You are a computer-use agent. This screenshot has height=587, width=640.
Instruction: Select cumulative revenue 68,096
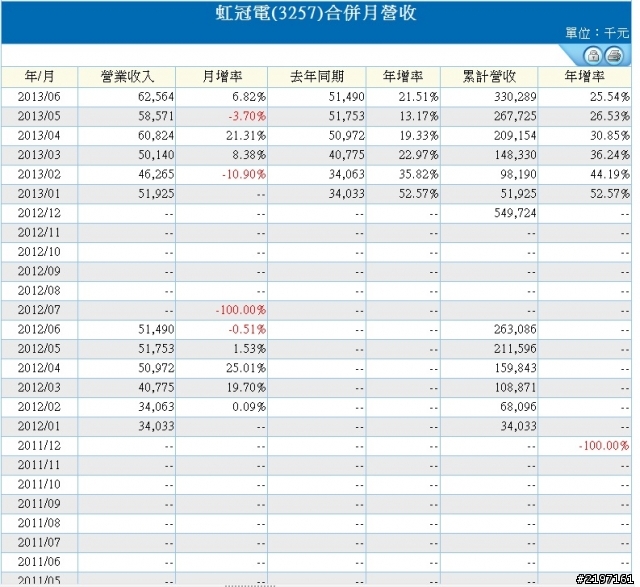pyautogui.click(x=518, y=407)
